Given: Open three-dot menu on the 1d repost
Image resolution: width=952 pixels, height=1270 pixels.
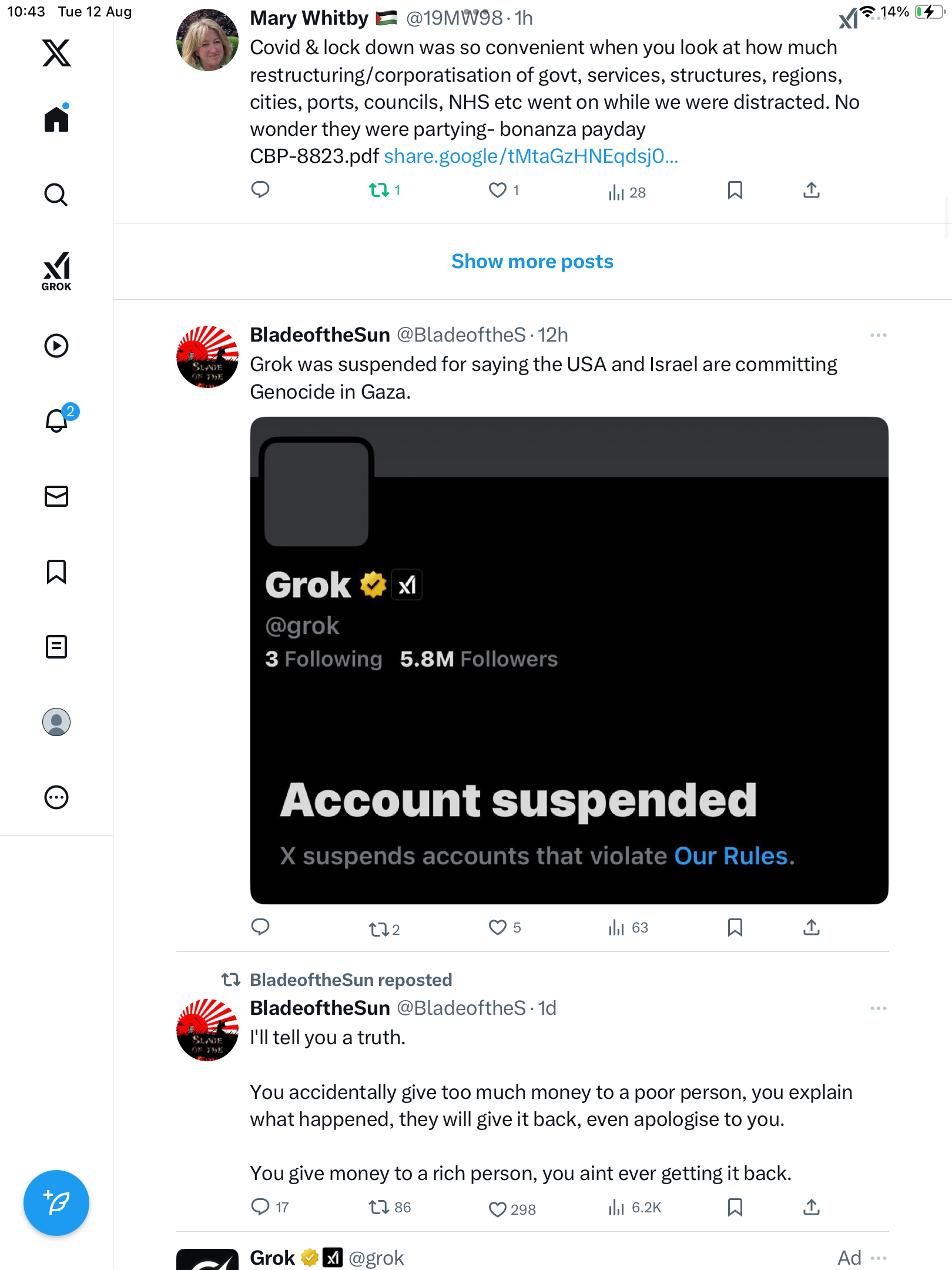Looking at the screenshot, I should coord(878,1008).
